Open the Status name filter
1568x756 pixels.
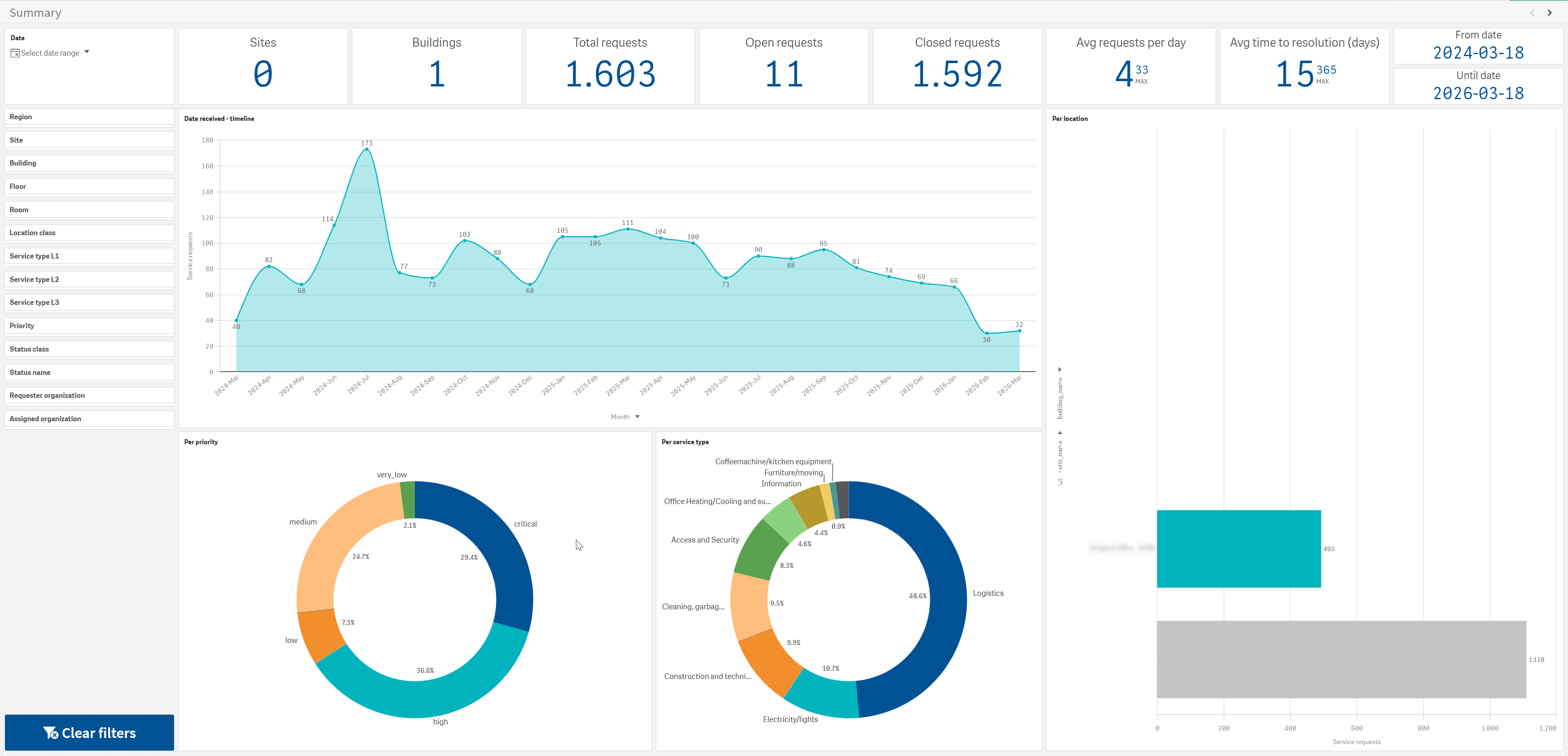pos(89,372)
